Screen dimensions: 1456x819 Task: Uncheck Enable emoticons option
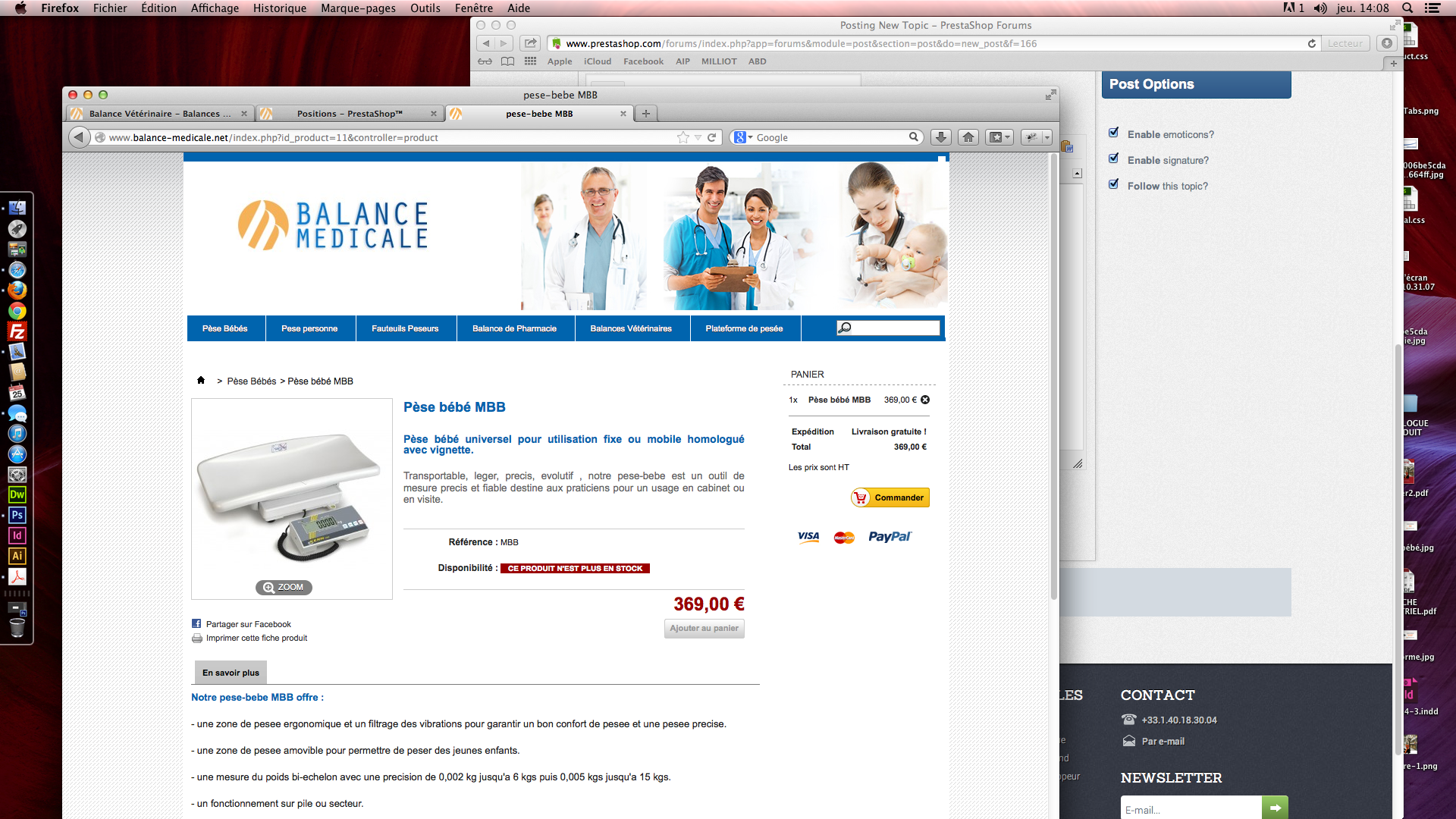[1114, 133]
